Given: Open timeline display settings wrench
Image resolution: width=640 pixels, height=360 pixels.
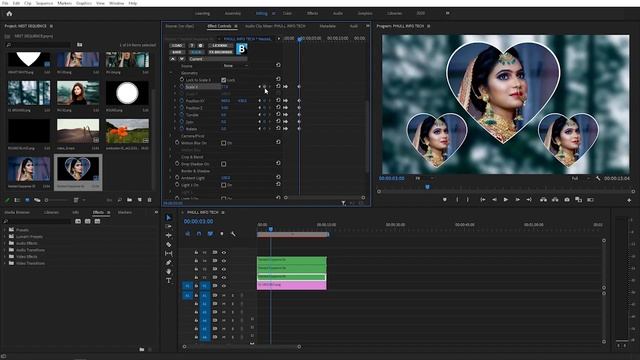Looking at the screenshot, I should tap(233, 234).
